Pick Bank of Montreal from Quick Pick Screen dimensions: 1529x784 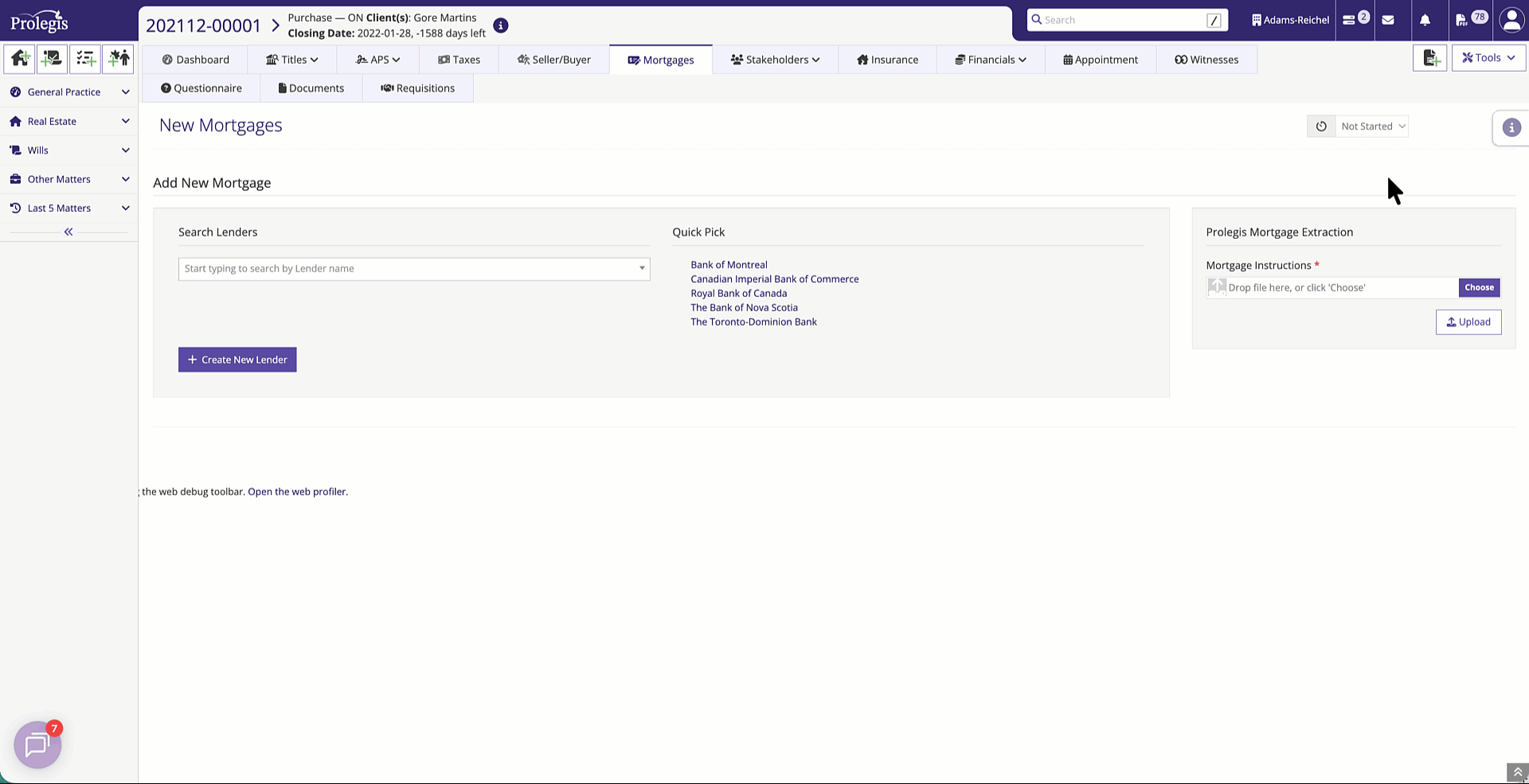pos(729,265)
